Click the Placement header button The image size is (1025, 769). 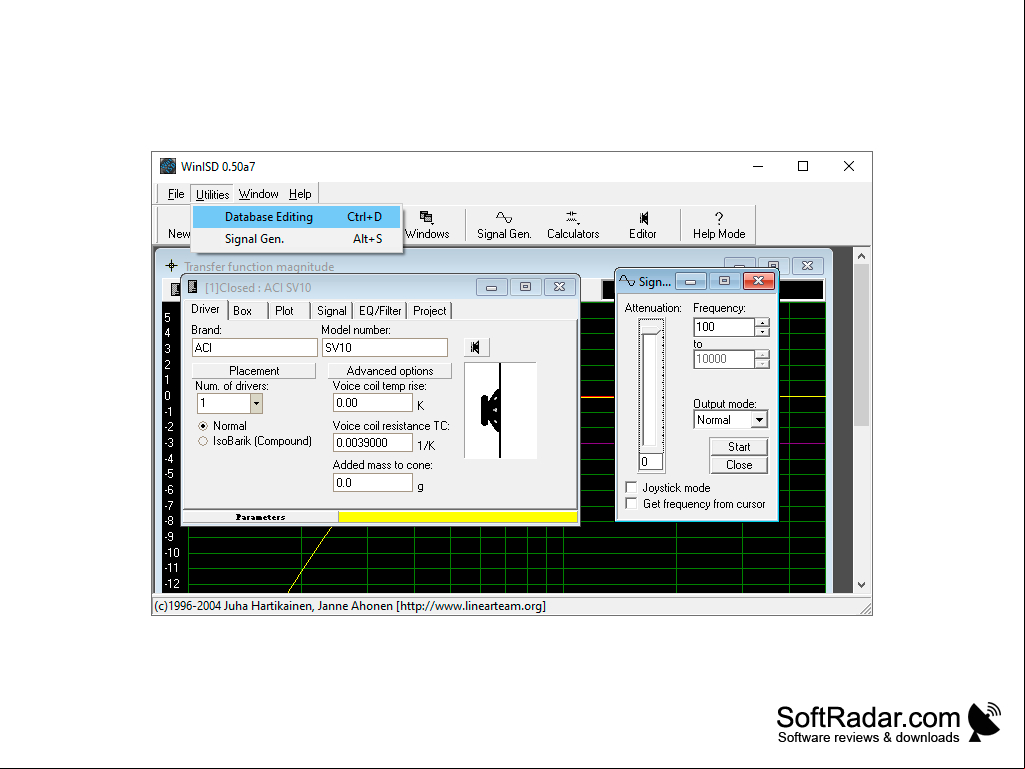point(254,371)
